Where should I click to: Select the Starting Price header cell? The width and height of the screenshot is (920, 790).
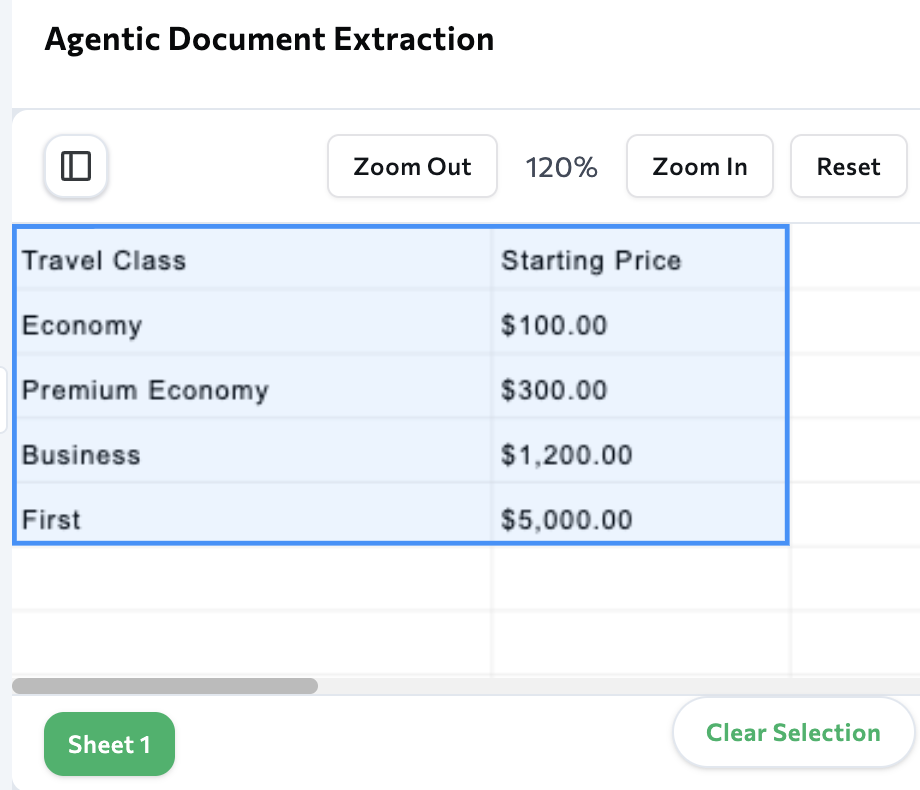tap(591, 261)
